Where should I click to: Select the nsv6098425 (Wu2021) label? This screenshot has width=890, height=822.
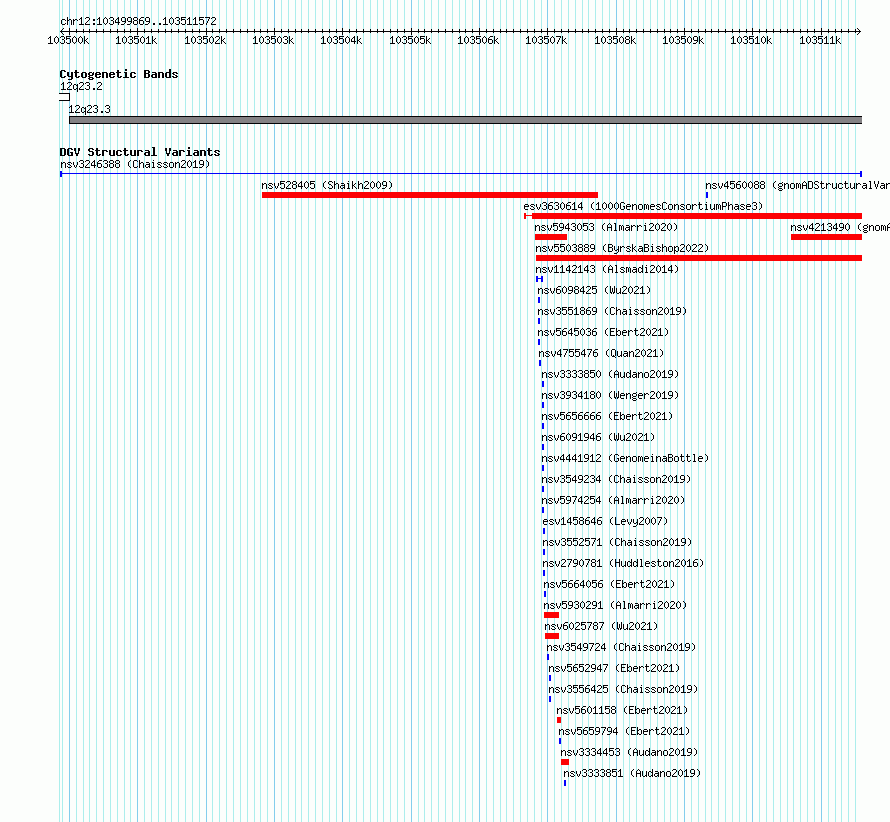pyautogui.click(x=594, y=290)
